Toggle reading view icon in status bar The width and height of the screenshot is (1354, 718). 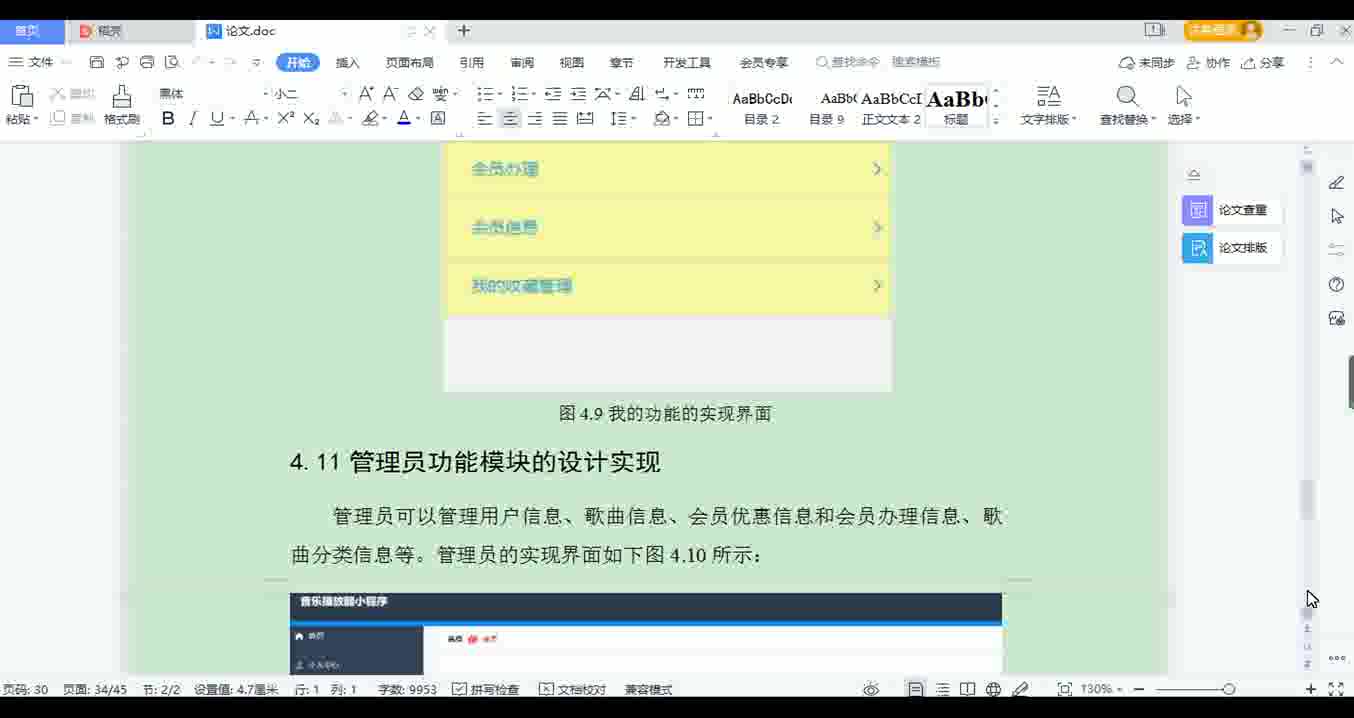(967, 689)
